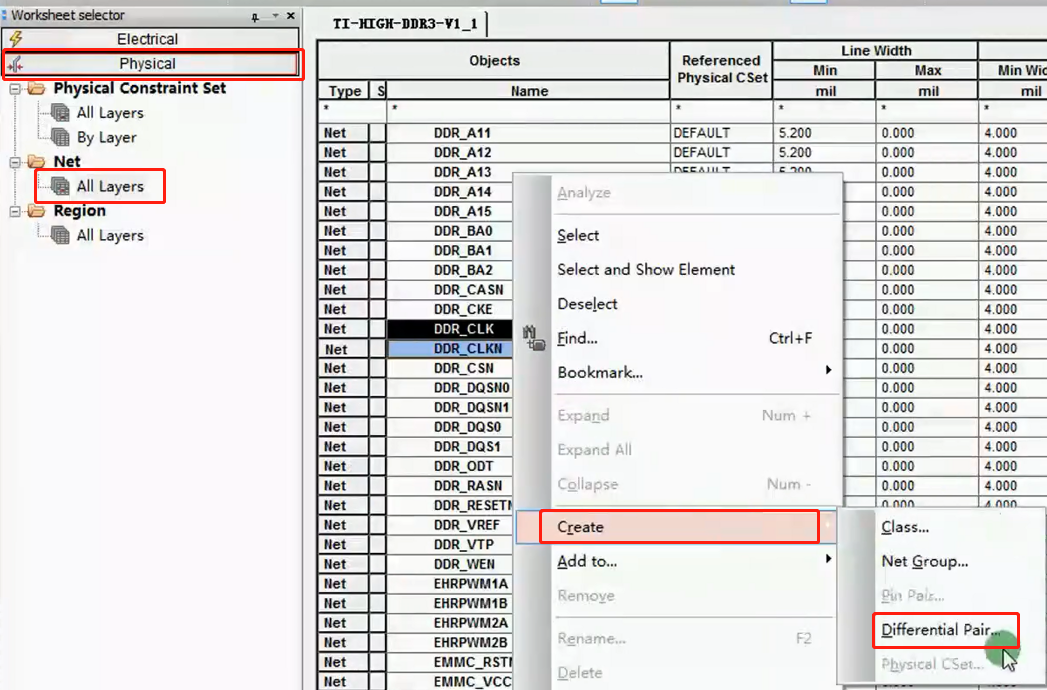Close the Worksheet selector panel
Image resolution: width=1047 pixels, height=690 pixels.
click(x=290, y=15)
